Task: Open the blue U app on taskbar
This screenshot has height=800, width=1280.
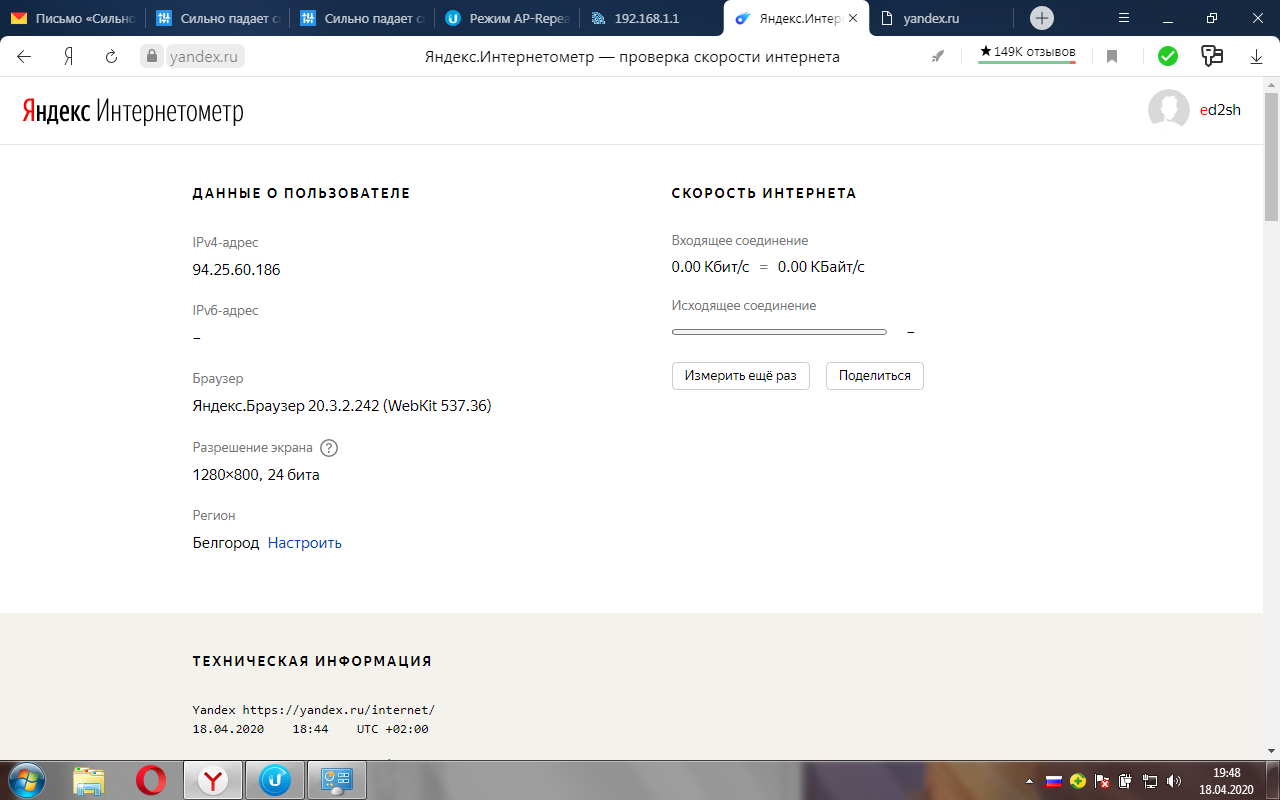Action: pyautogui.click(x=274, y=780)
